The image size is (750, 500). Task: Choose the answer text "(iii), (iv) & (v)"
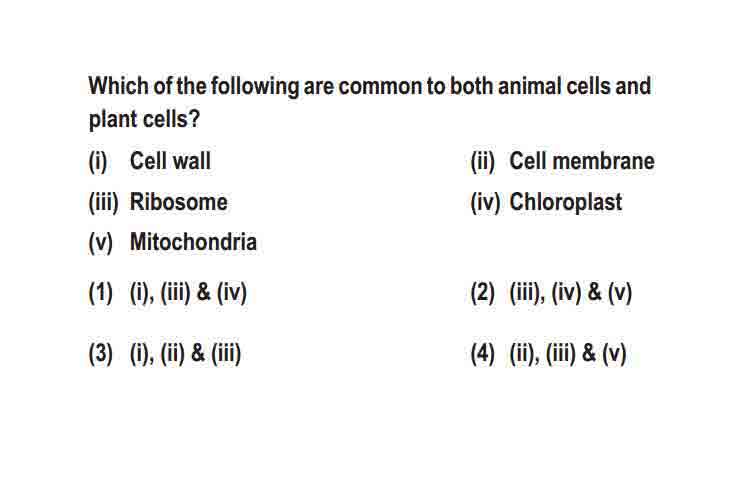pyautogui.click(x=571, y=292)
